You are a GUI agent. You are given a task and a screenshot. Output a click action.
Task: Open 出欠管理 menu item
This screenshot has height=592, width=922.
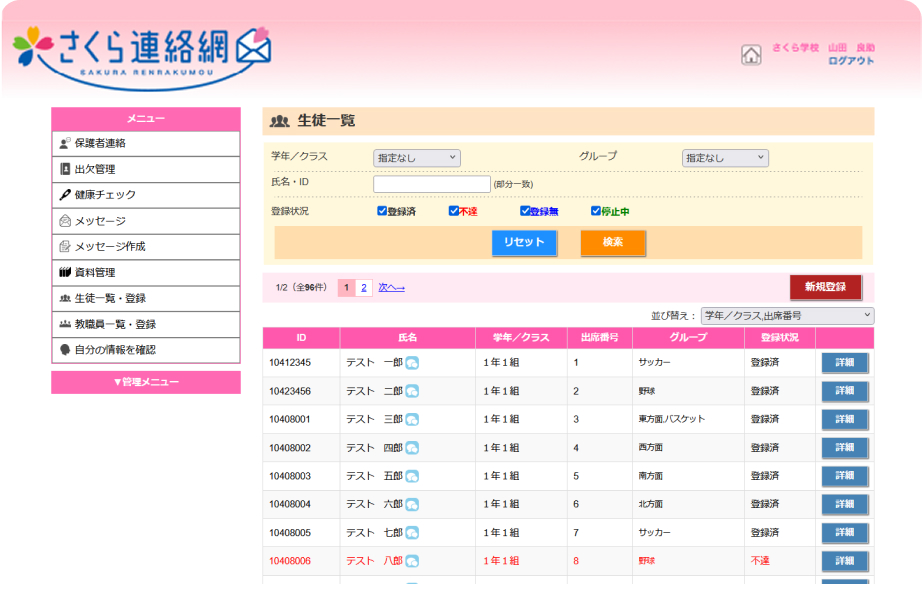click(146, 169)
